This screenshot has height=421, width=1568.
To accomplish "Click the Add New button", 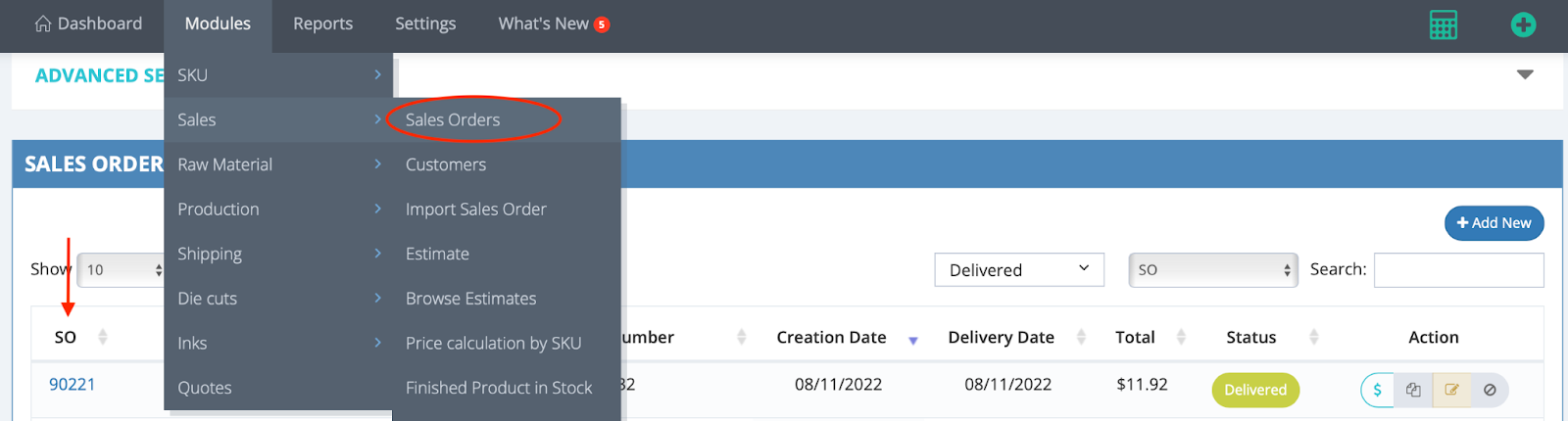I will [1494, 223].
